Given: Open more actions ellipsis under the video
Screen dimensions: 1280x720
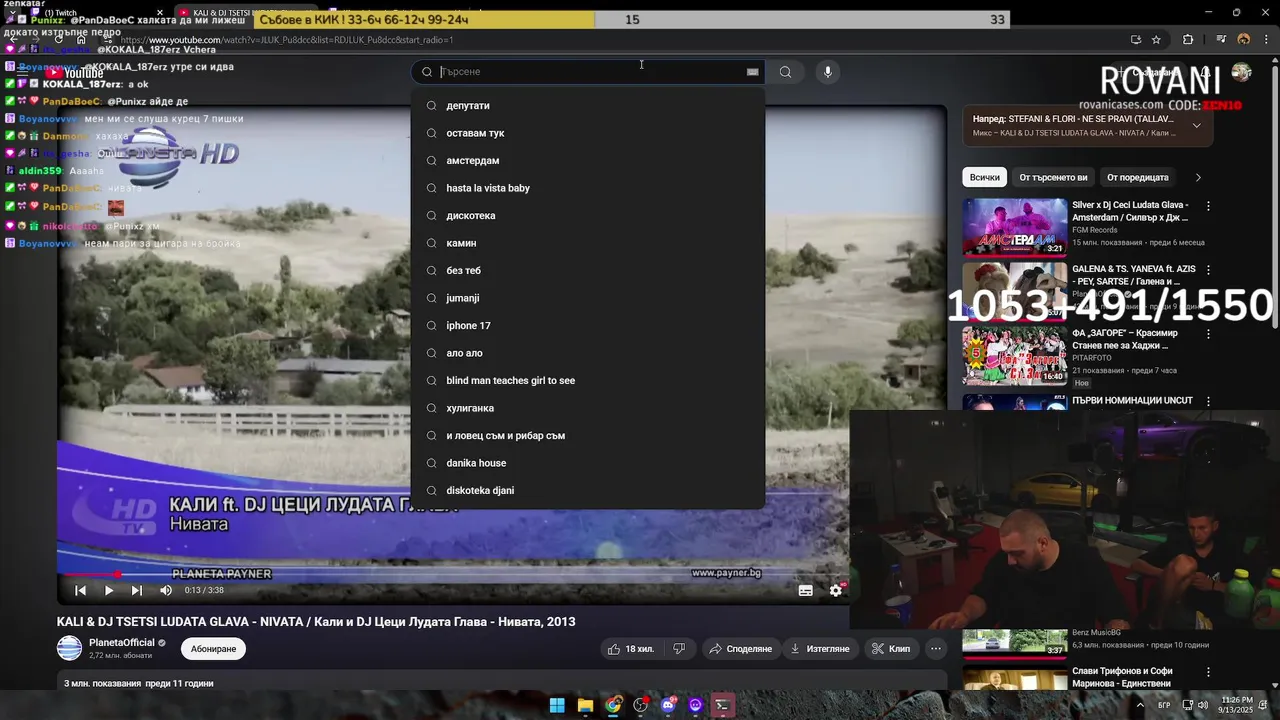Looking at the screenshot, I should click(936, 649).
